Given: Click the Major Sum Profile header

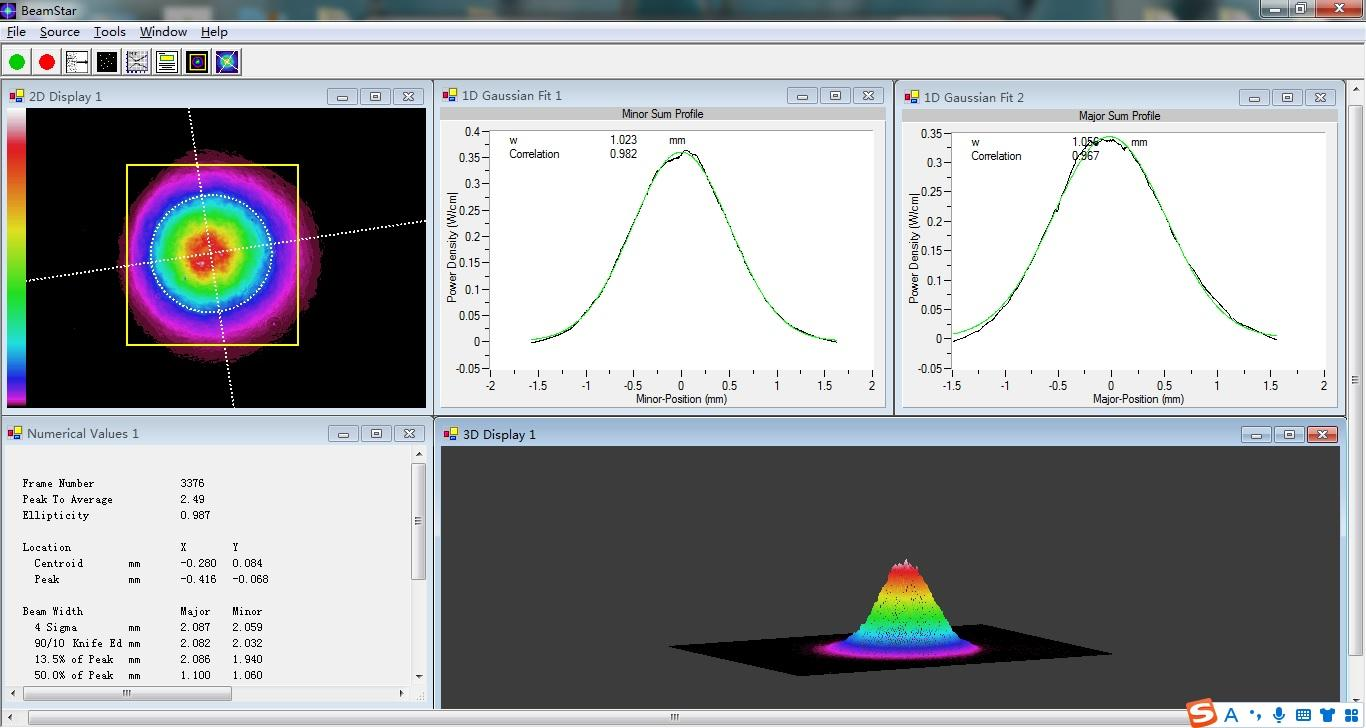Looking at the screenshot, I should coord(1119,116).
